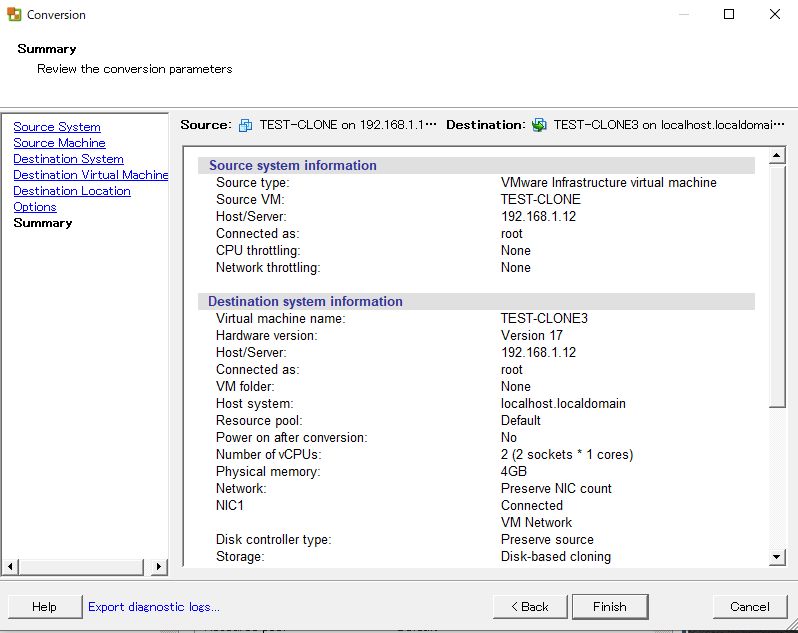Click the summary scrollbar up arrow
798x633 pixels.
point(777,155)
